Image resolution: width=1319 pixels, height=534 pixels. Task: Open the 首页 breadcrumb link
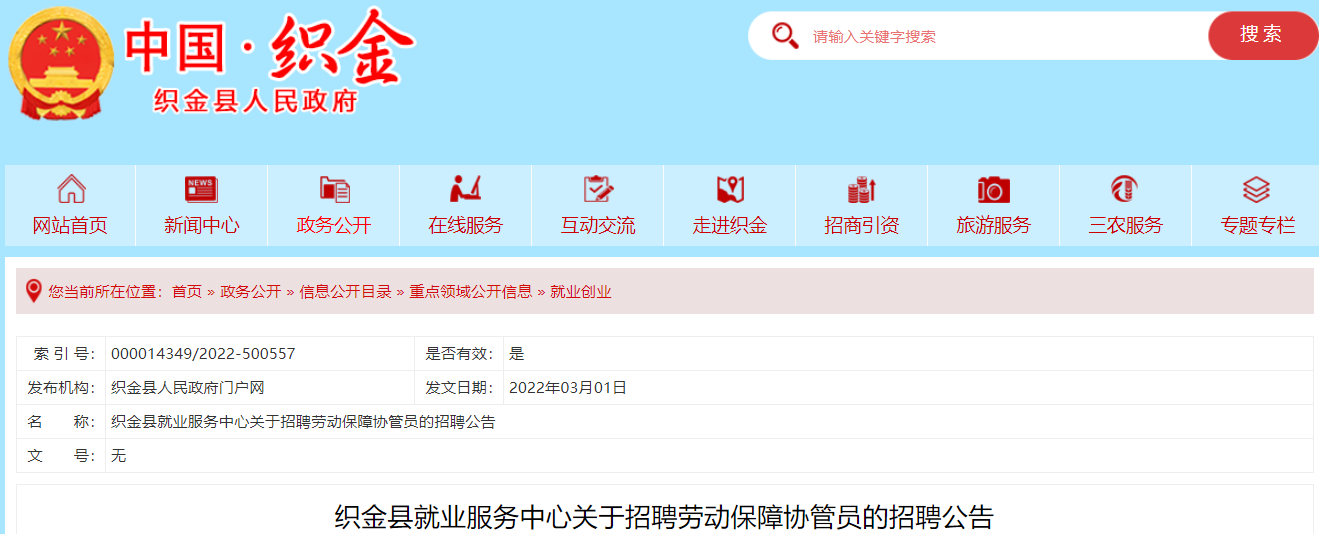187,292
